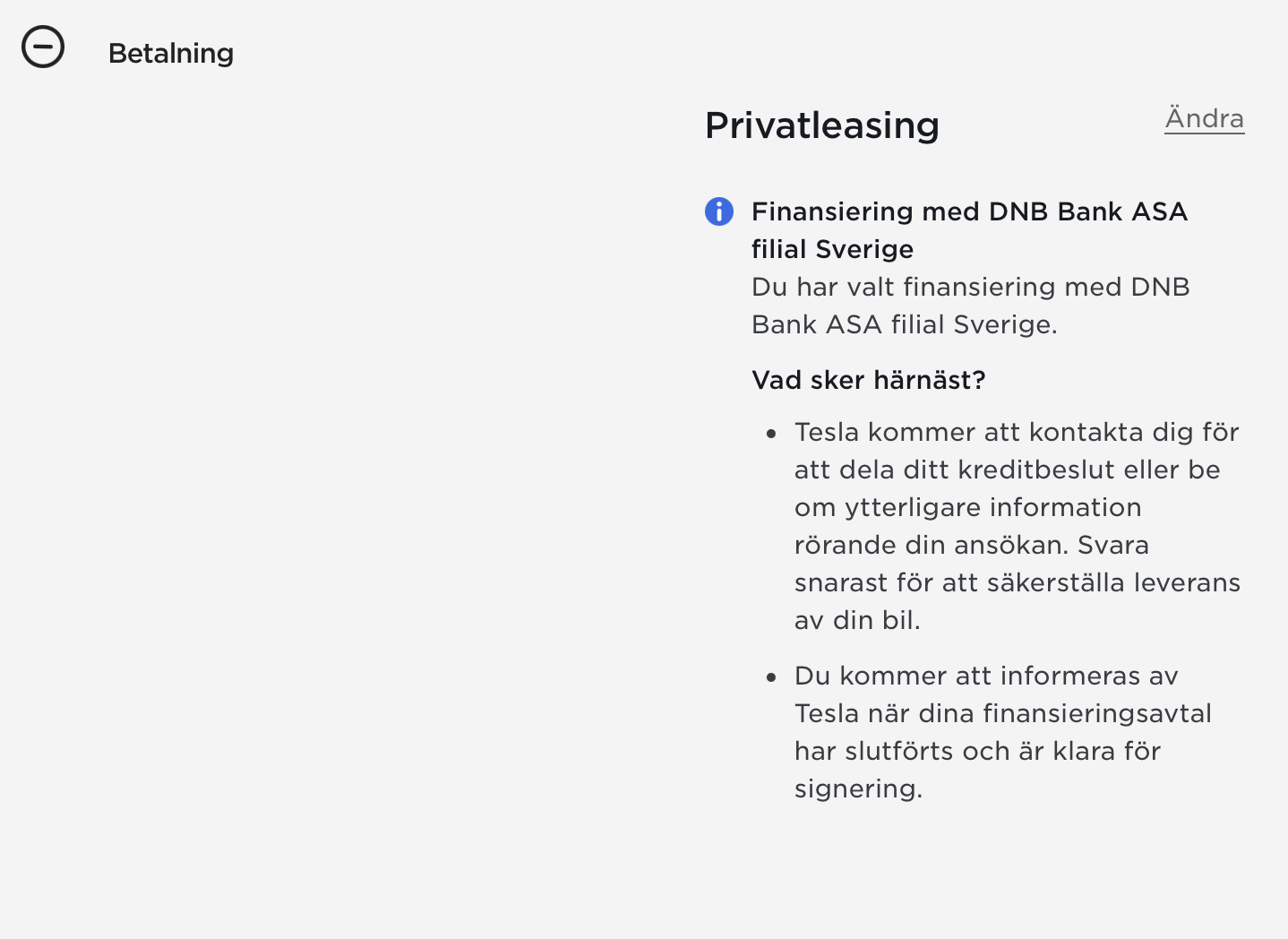Viewport: 1288px width, 939px height.
Task: Click 'filial Sverige' in the bold title
Action: point(832,249)
